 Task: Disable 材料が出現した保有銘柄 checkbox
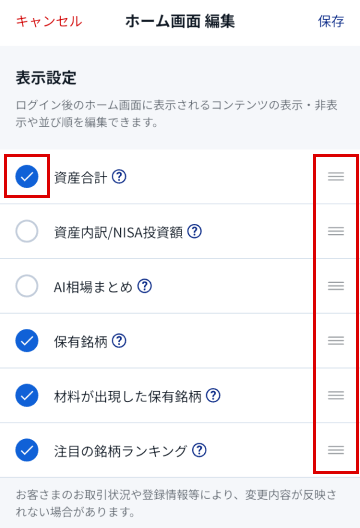pos(27,396)
